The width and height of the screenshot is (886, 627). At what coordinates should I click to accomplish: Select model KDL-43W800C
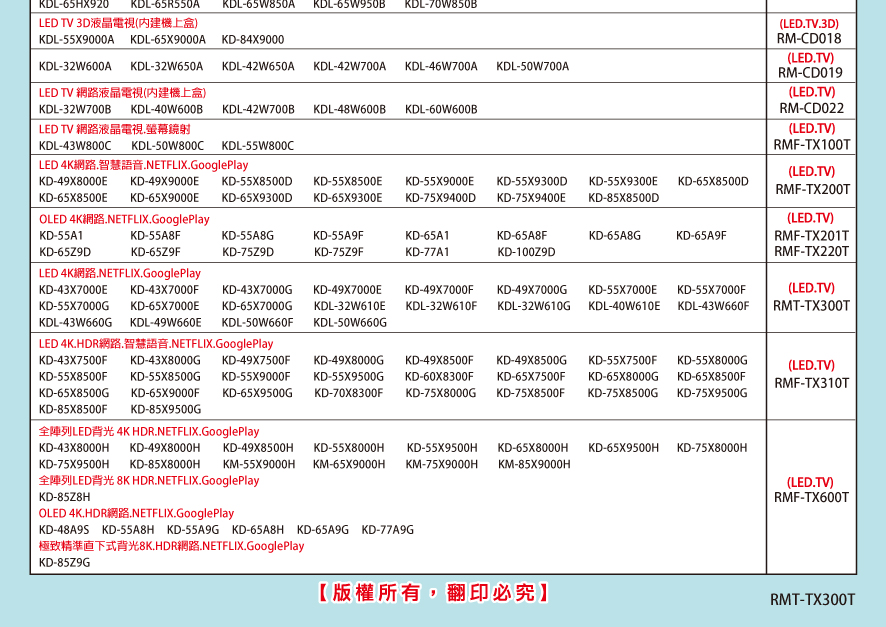tap(75, 146)
